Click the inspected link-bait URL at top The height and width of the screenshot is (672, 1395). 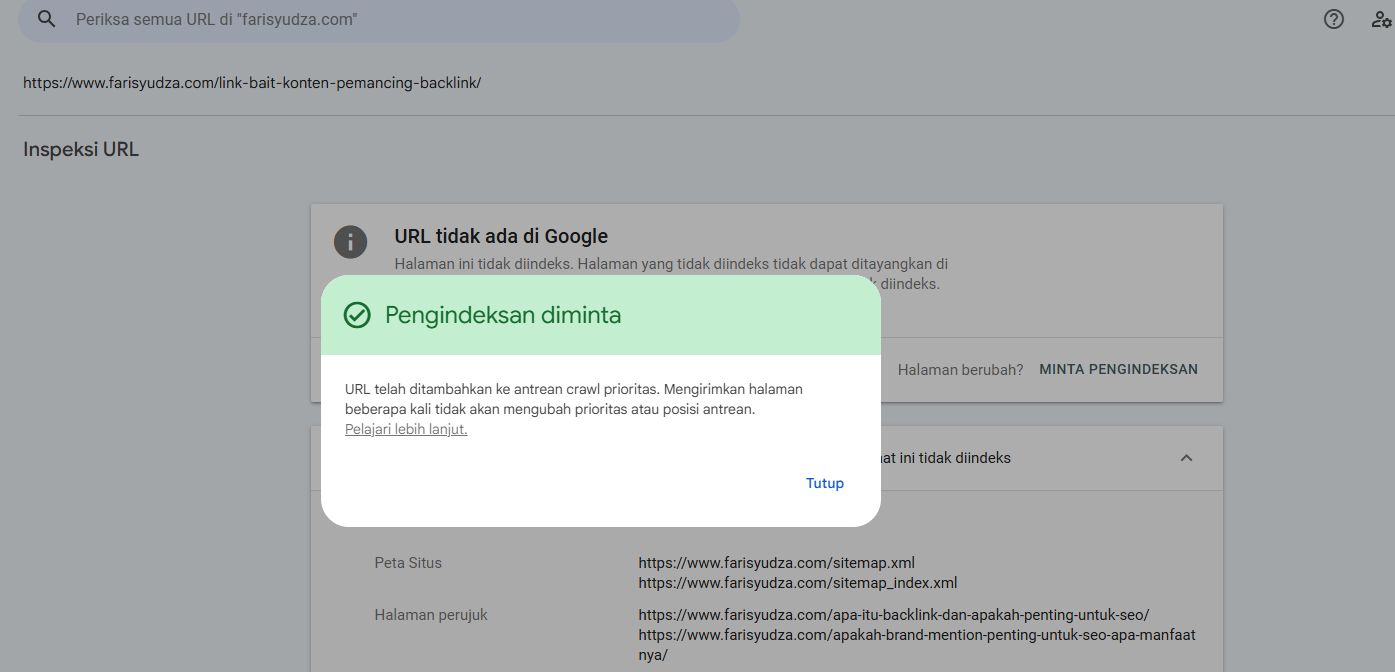[x=252, y=83]
